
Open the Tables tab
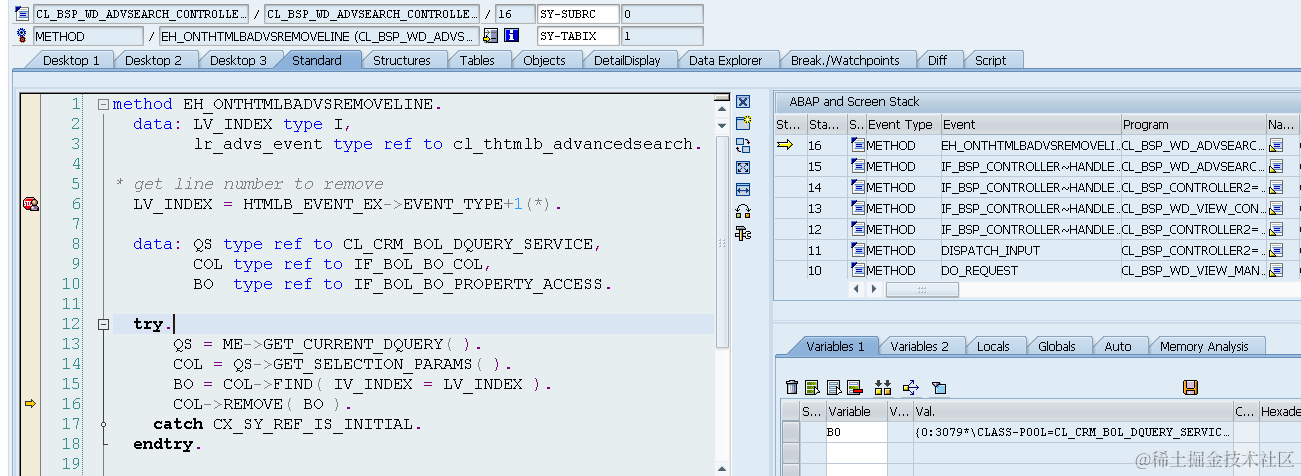pos(477,60)
